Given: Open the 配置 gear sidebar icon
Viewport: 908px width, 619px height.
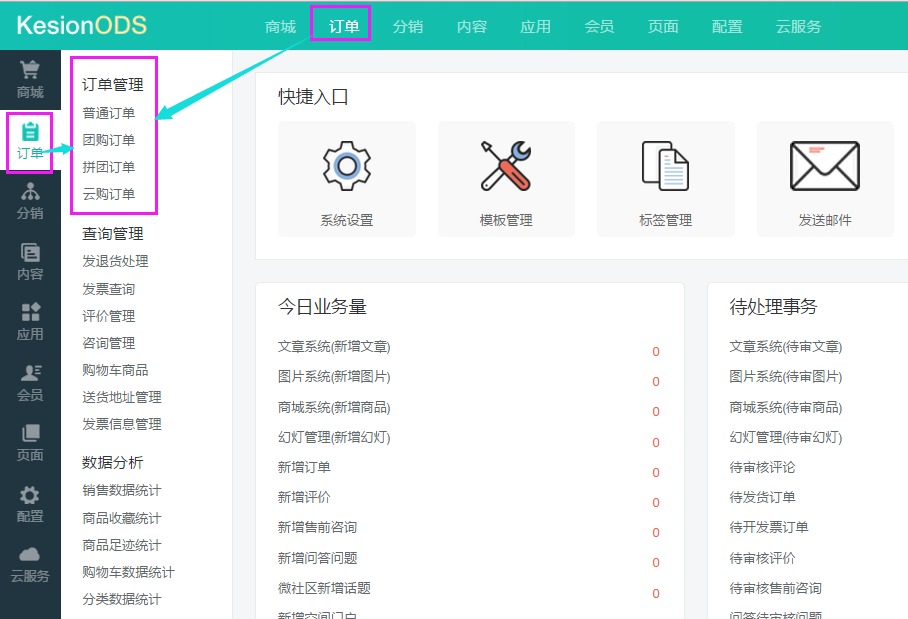Looking at the screenshot, I should [30, 495].
